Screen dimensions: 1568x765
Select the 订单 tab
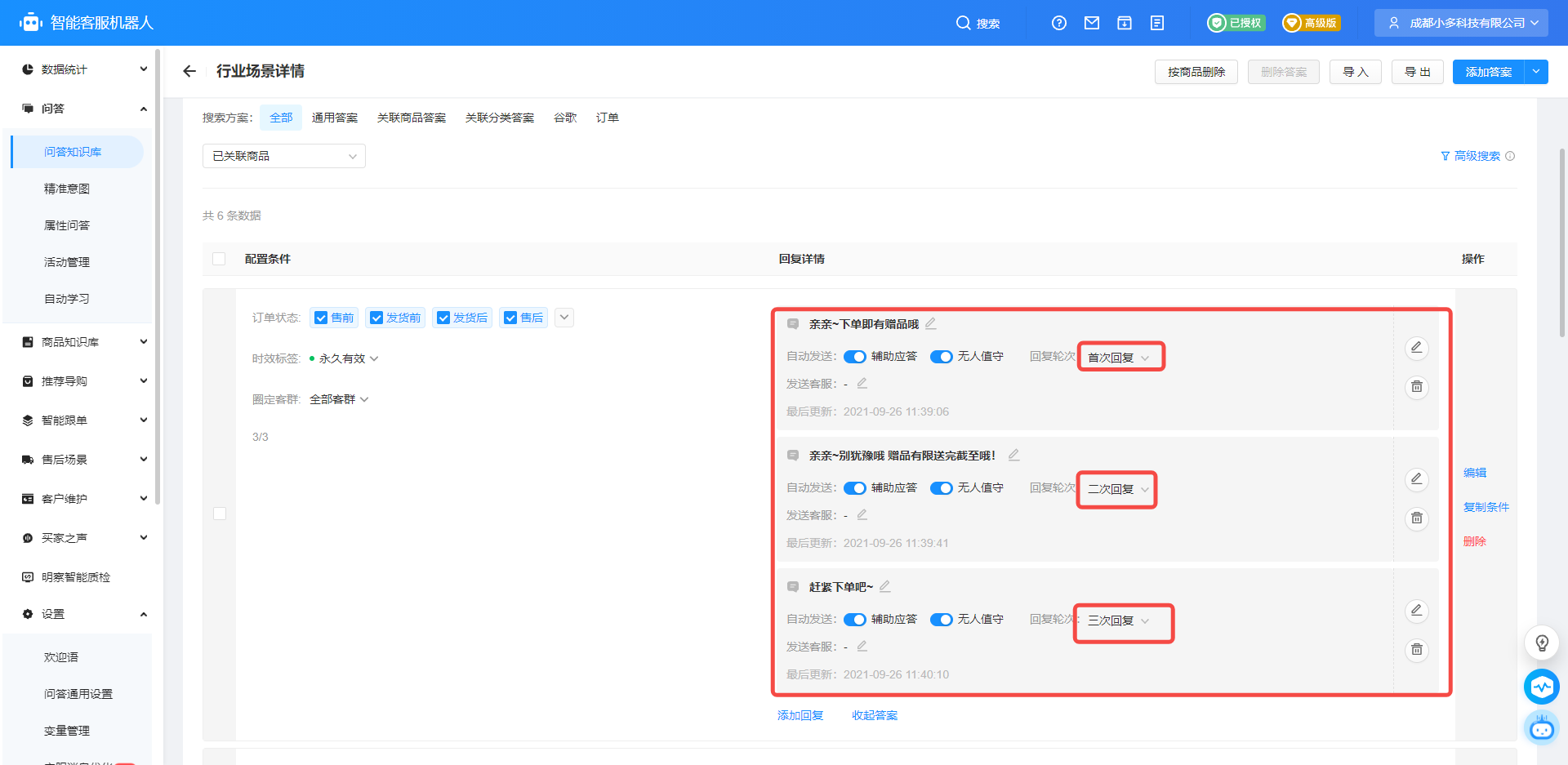tap(608, 118)
